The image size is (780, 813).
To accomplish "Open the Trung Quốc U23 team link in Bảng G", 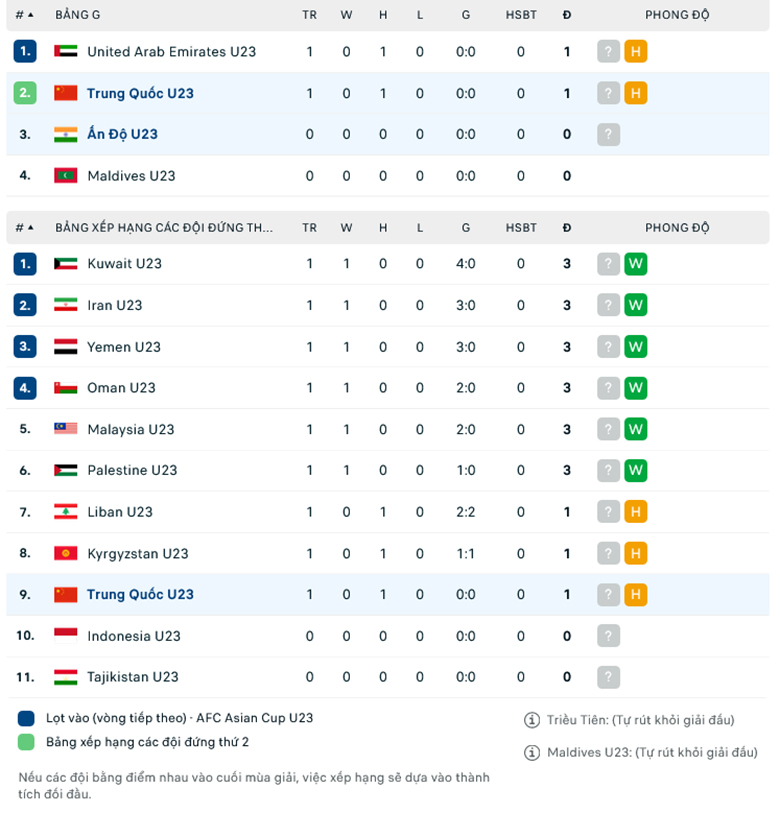I will click(x=140, y=93).
